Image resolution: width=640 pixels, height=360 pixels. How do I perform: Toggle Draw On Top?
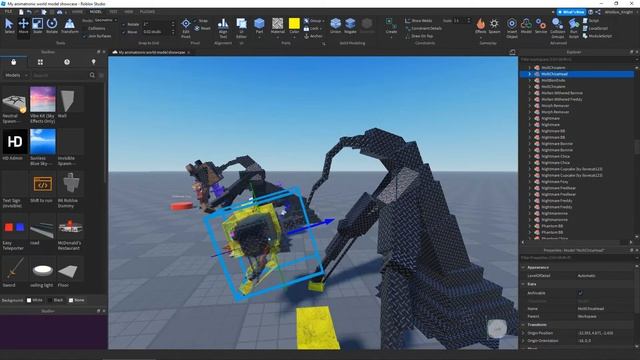tap(419, 36)
